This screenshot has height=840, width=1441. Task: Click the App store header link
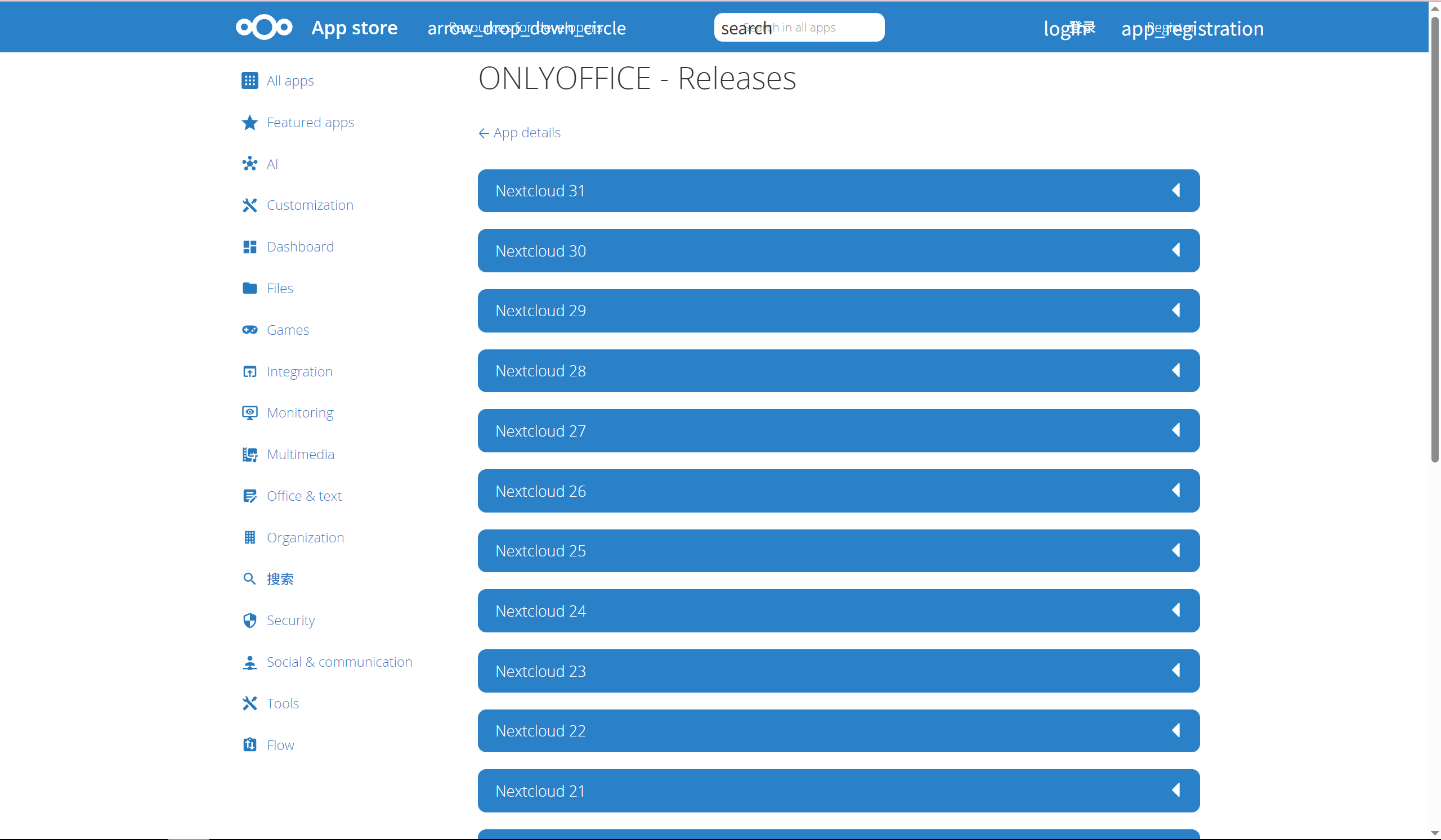click(354, 27)
